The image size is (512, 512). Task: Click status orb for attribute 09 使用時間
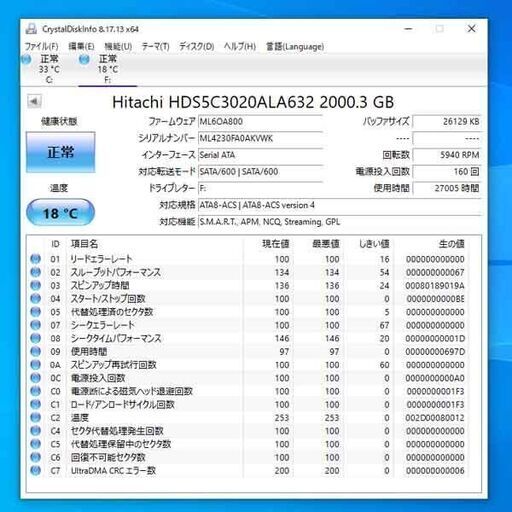pyautogui.click(x=35, y=351)
